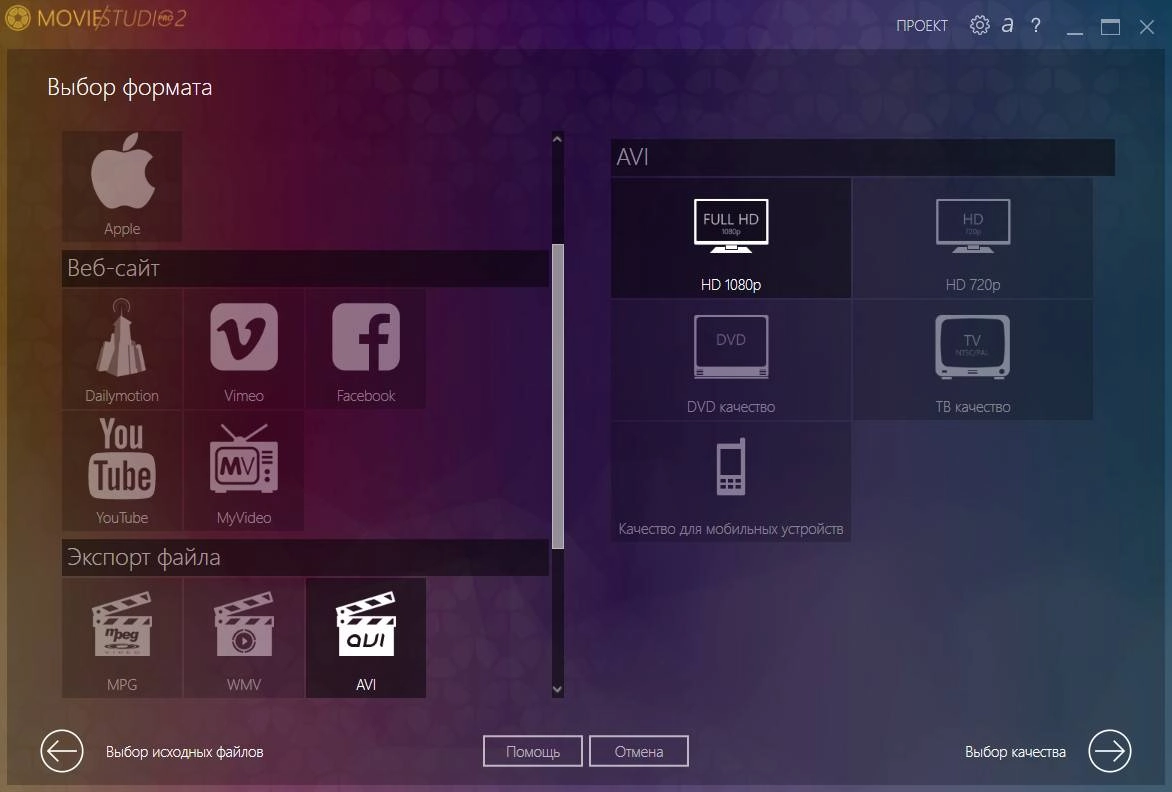
Task: Select the Apple export format
Action: [x=122, y=186]
